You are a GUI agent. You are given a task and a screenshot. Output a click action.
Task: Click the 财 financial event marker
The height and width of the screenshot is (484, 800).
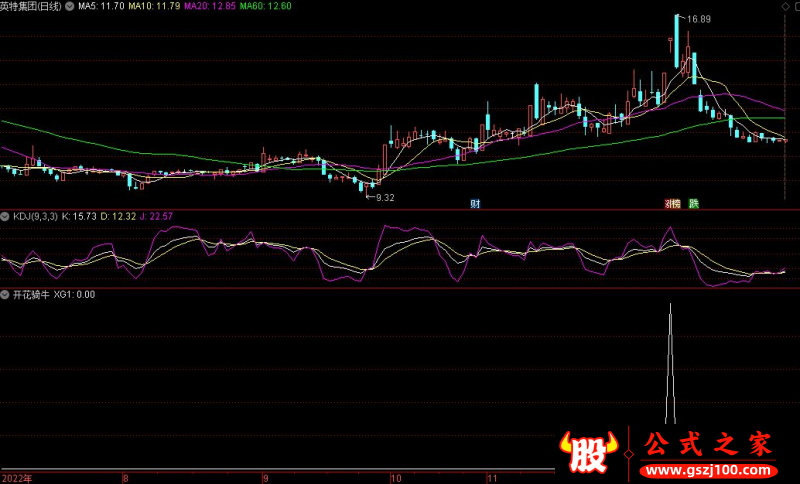(476, 204)
